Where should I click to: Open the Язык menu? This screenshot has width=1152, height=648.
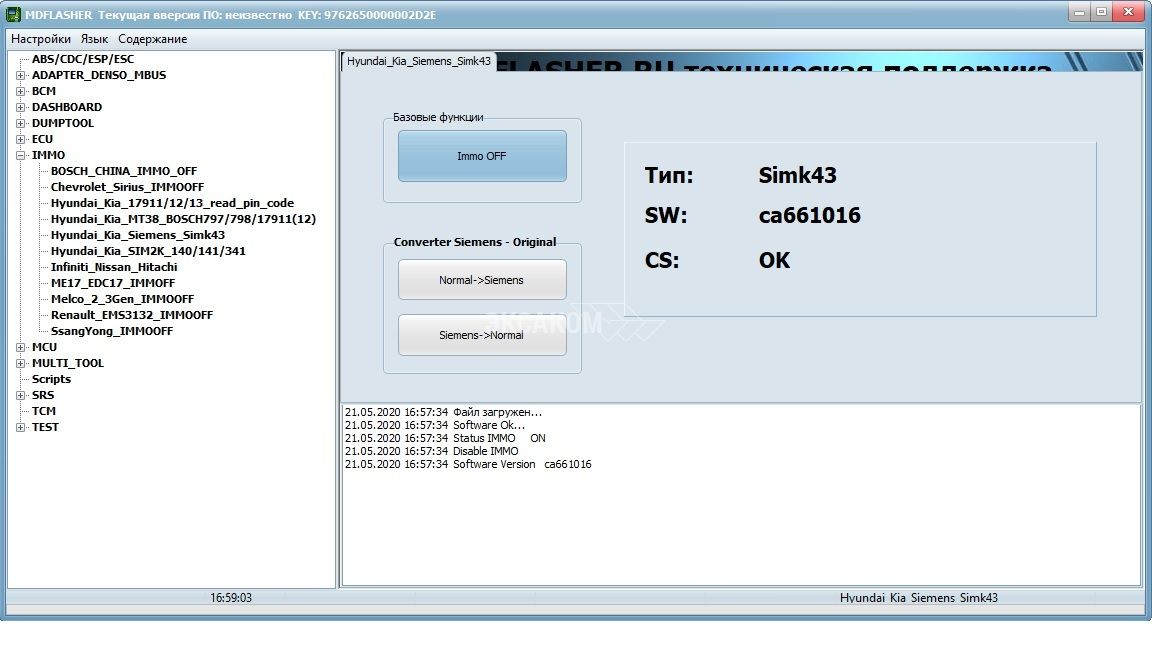click(x=94, y=39)
